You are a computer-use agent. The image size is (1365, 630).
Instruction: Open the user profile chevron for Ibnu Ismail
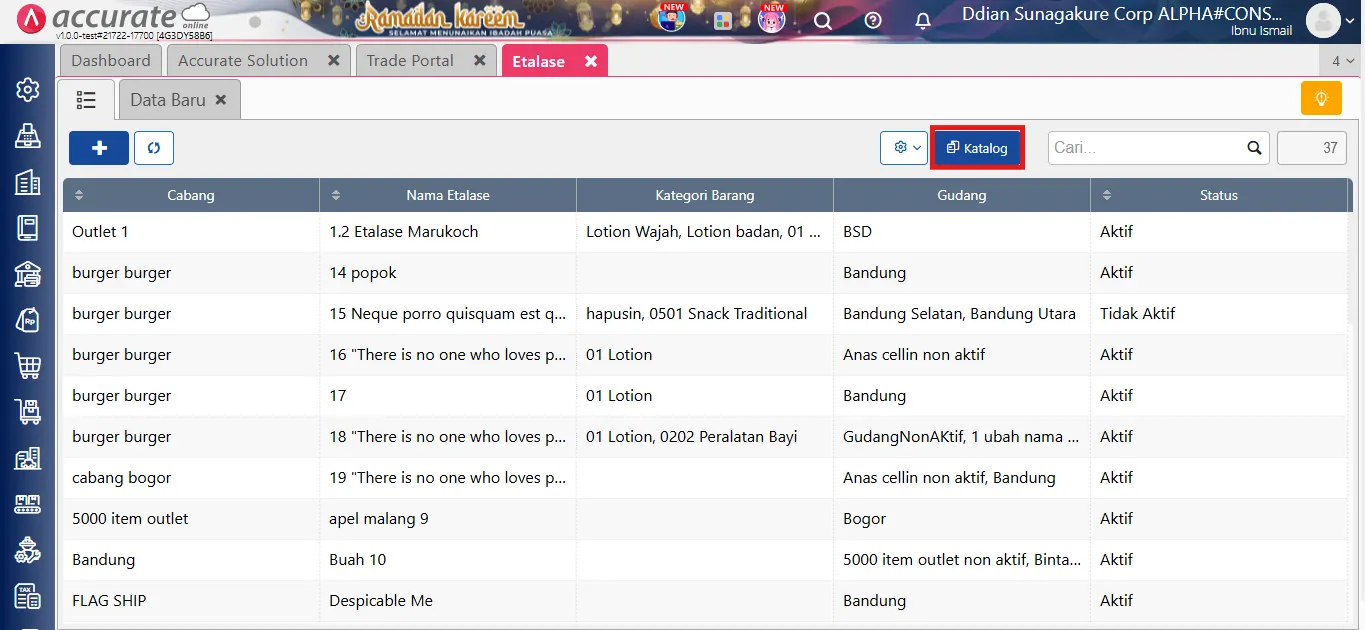[x=1349, y=20]
